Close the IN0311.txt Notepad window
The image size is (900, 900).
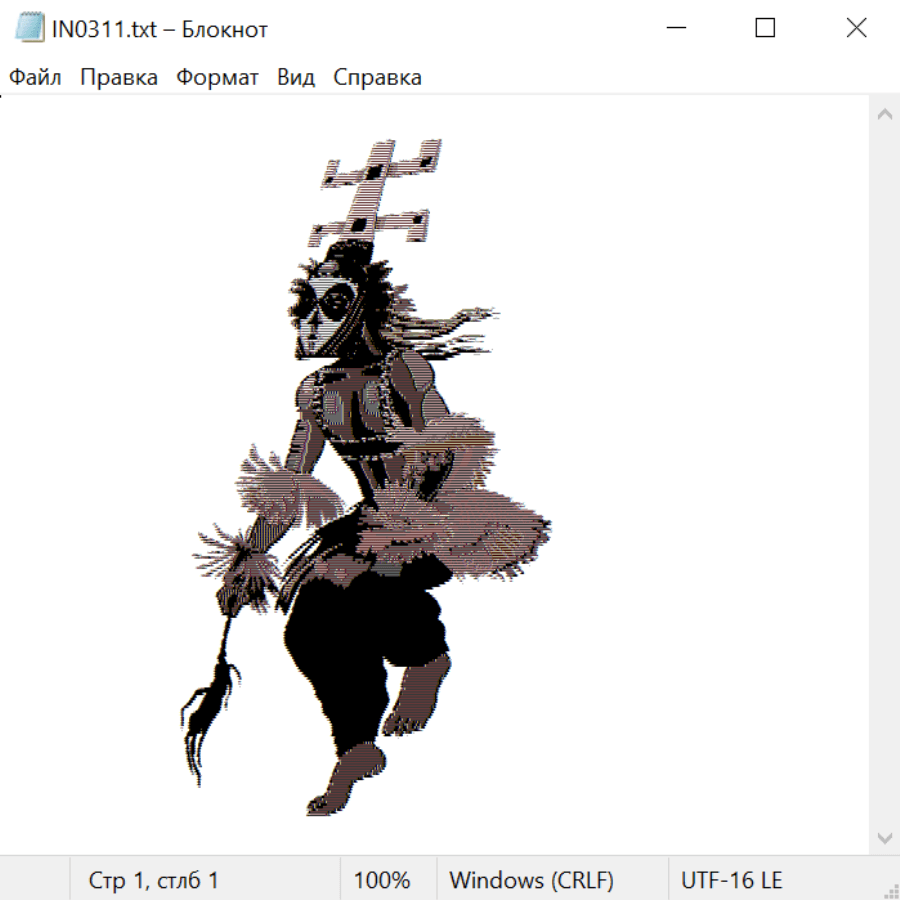tap(856, 29)
